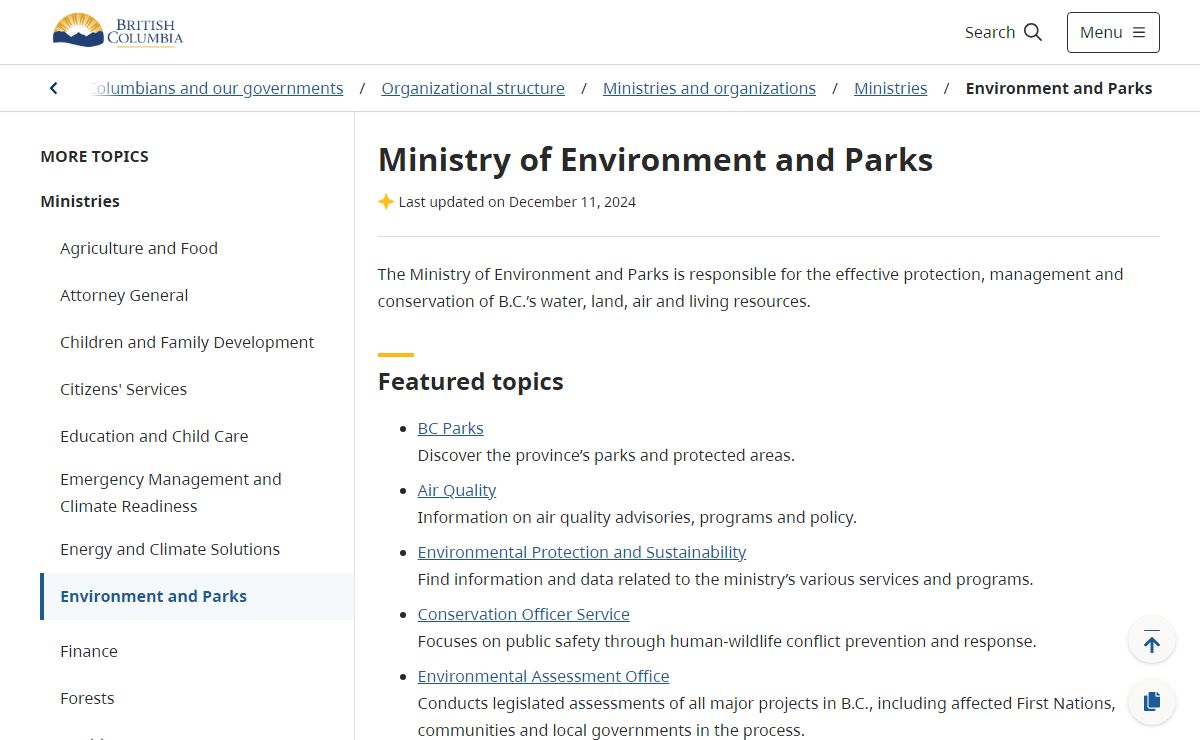Viewport: 1200px width, 740px height.
Task: Open Agriculture and Food in sidebar
Action: (139, 248)
